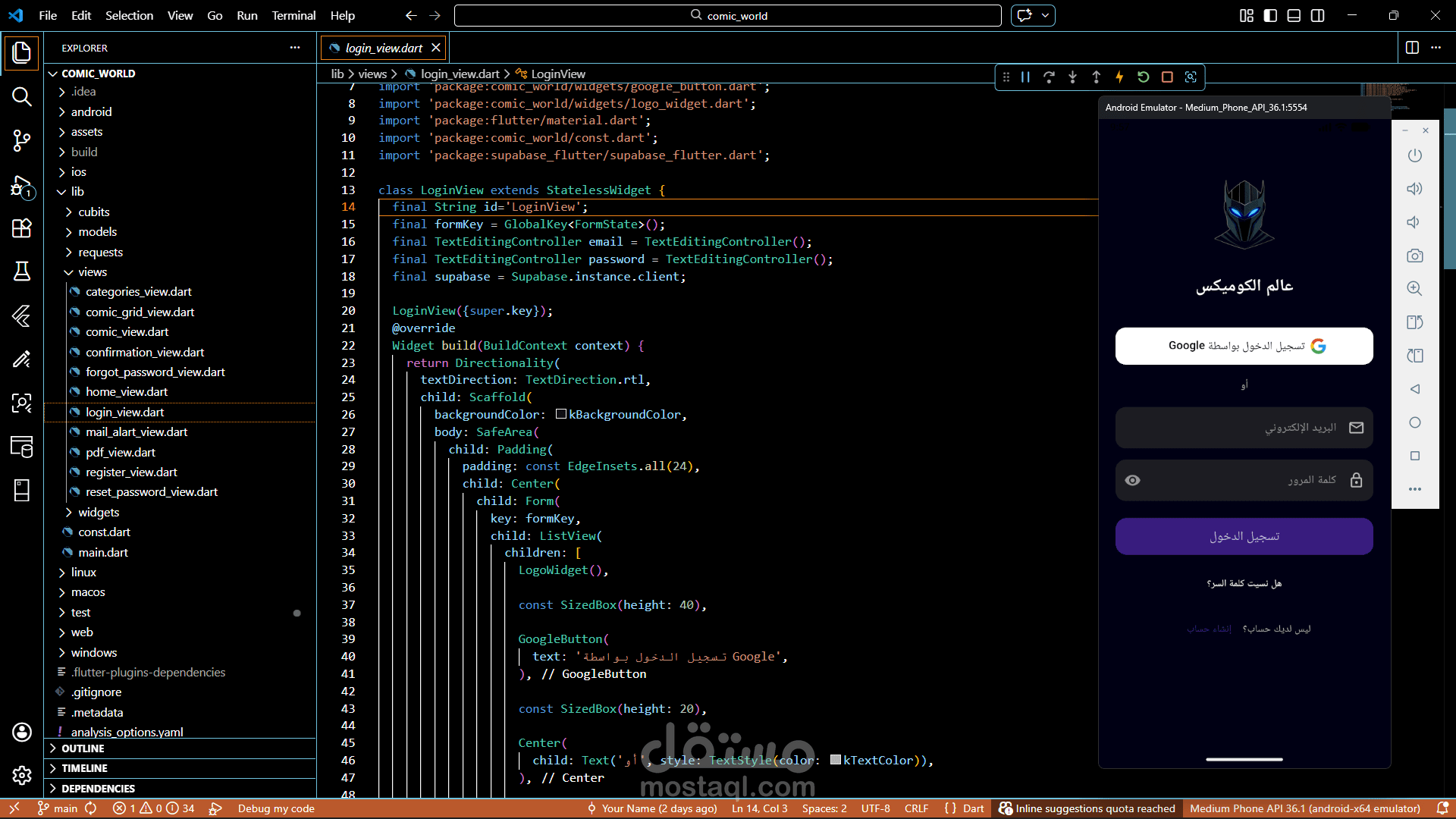This screenshot has height=819, width=1456.
Task: Click the purple login button in emulator
Action: (x=1244, y=536)
